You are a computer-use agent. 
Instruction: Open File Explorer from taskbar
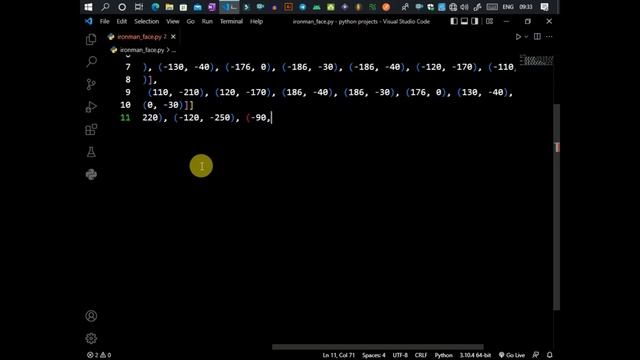(169, 7)
